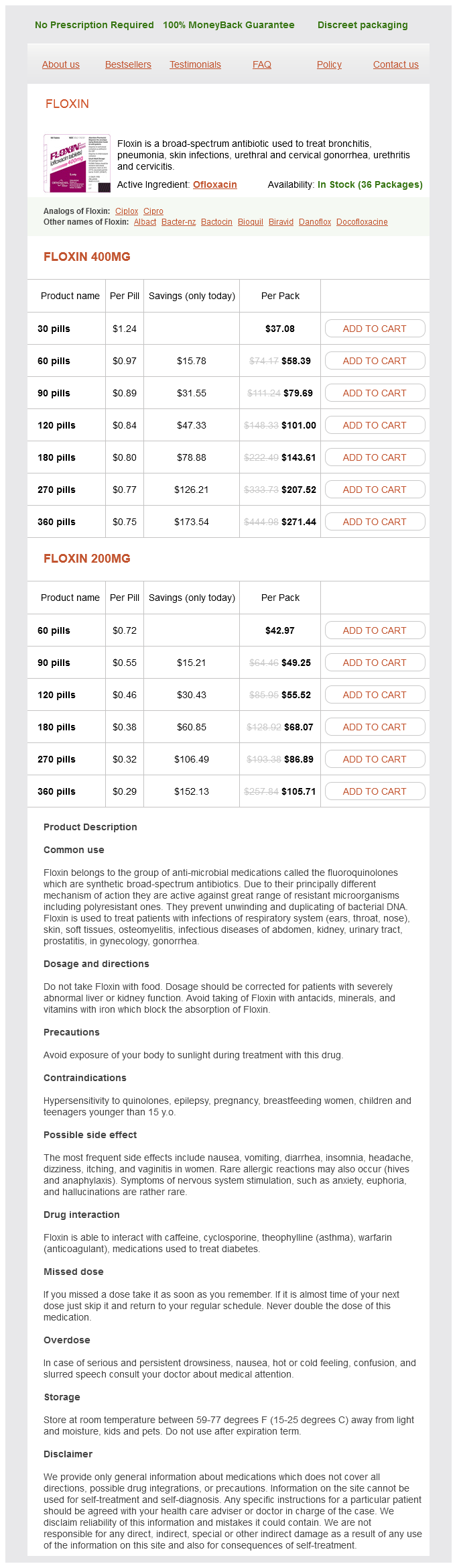Image resolution: width=457 pixels, height=1568 pixels.
Task: Add 30 pills of Floxin 400mg to cart
Action: [375, 329]
